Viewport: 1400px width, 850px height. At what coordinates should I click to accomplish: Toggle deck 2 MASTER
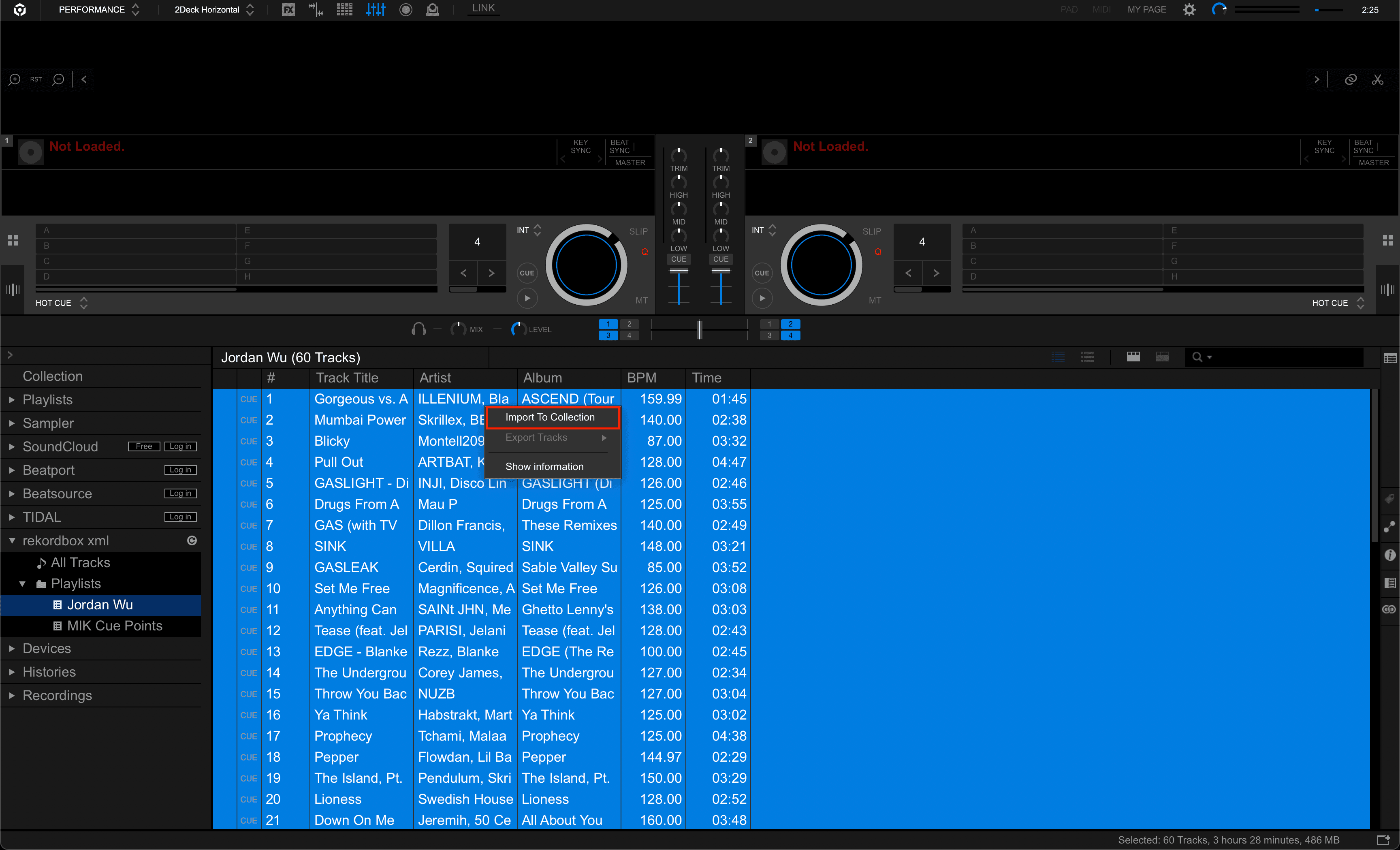tap(1374, 162)
